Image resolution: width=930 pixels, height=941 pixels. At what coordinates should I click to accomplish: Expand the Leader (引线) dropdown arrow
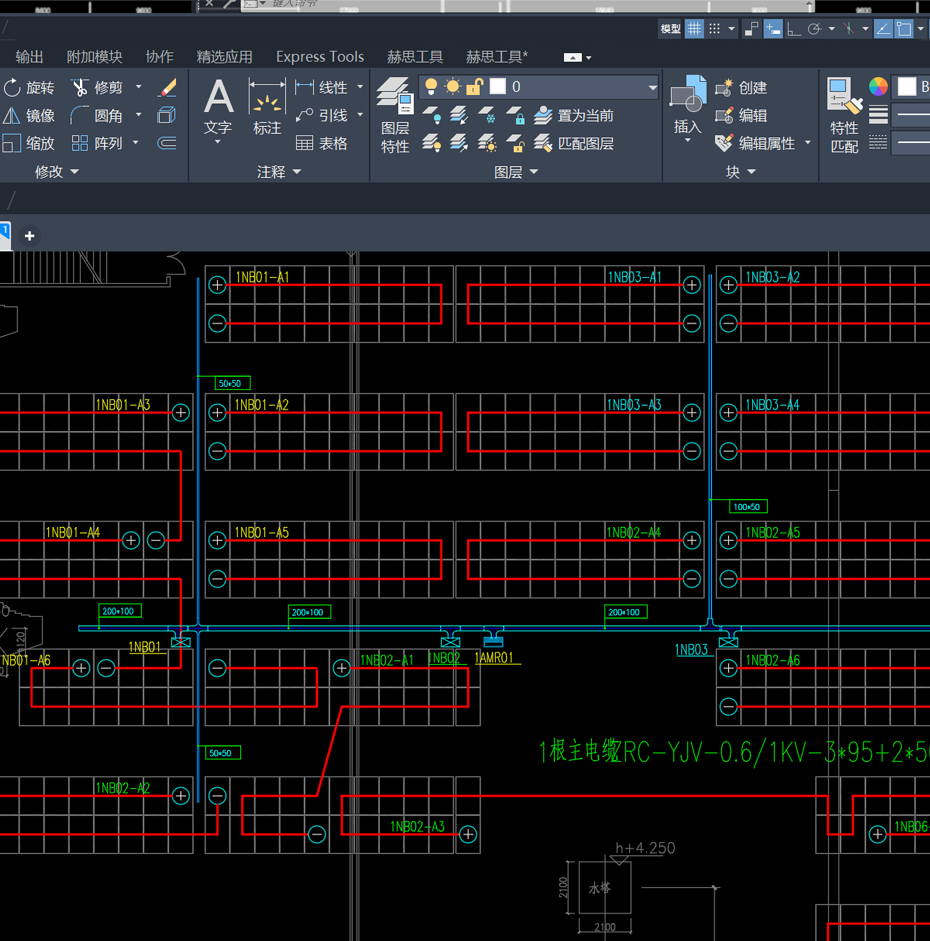[x=360, y=115]
